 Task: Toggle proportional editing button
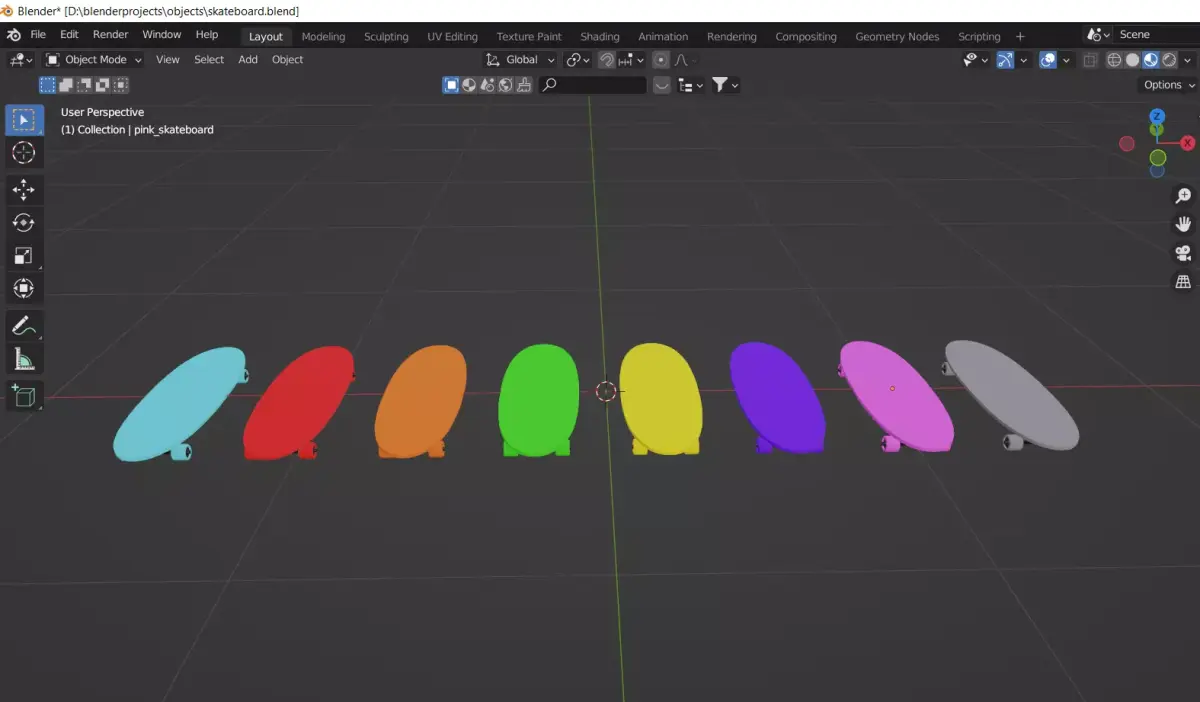coord(661,60)
